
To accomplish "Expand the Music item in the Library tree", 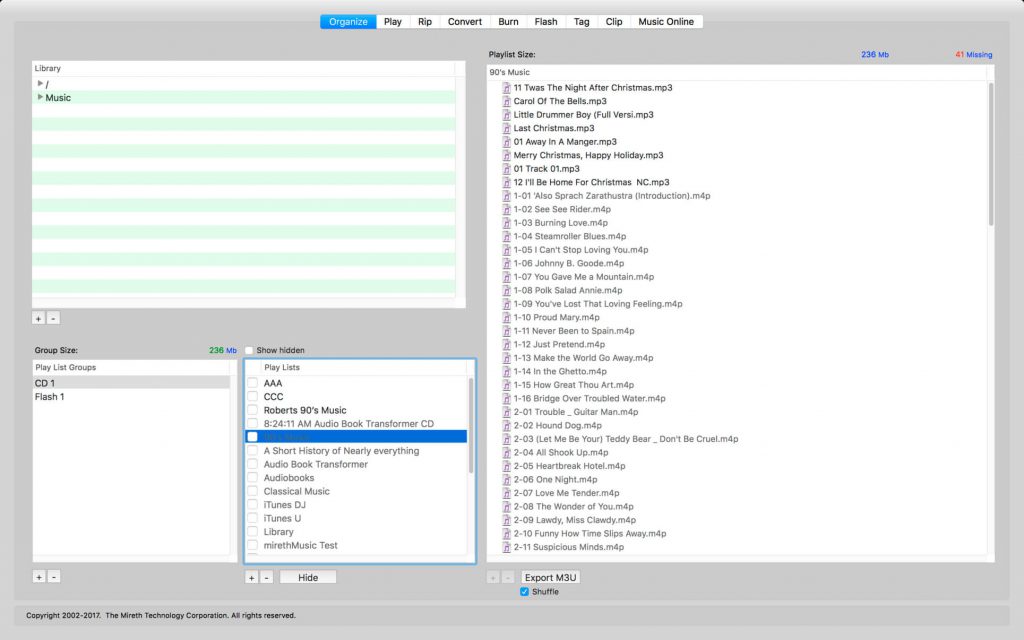I will [x=38, y=97].
